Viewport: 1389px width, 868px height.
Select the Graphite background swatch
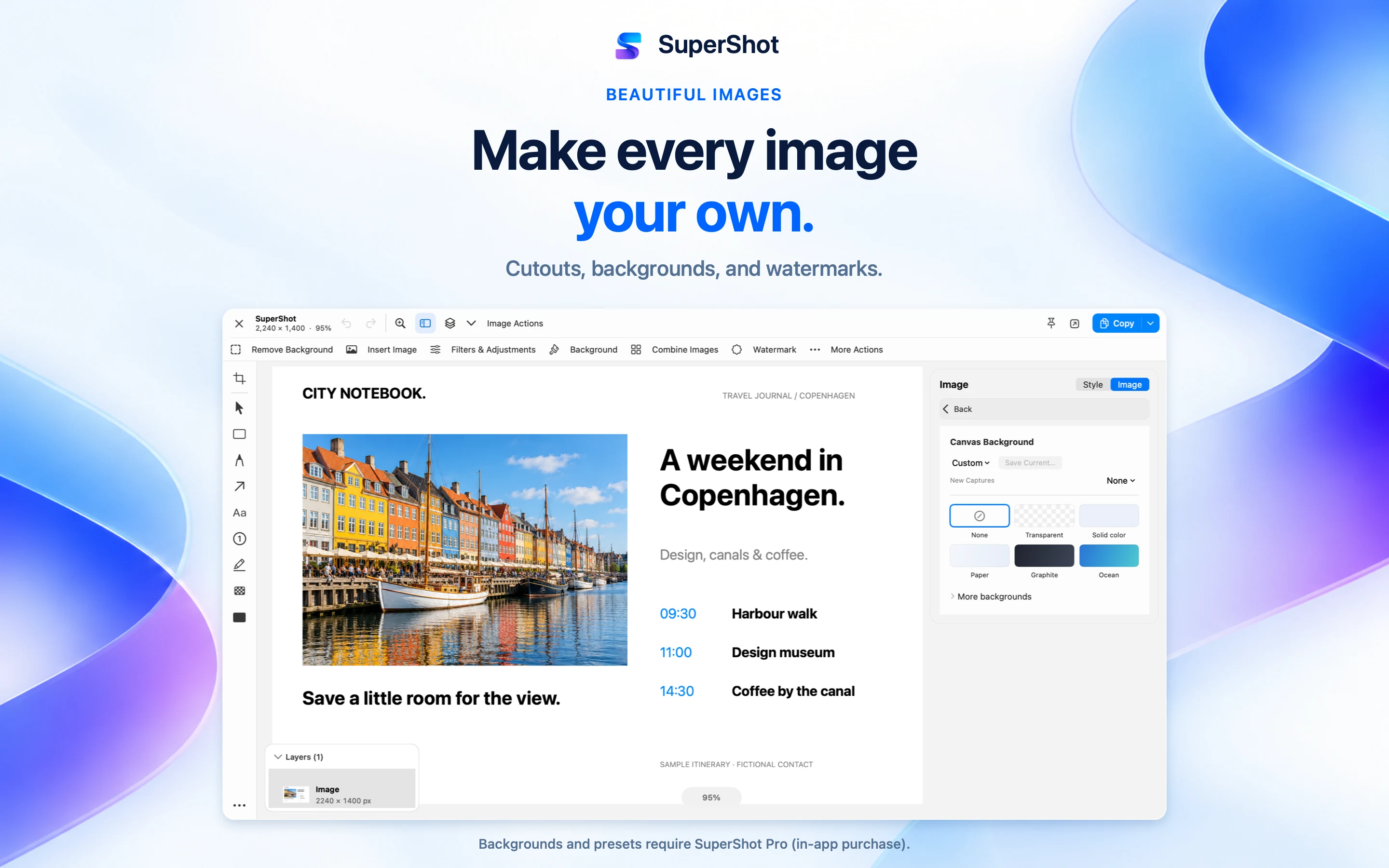[x=1044, y=556]
